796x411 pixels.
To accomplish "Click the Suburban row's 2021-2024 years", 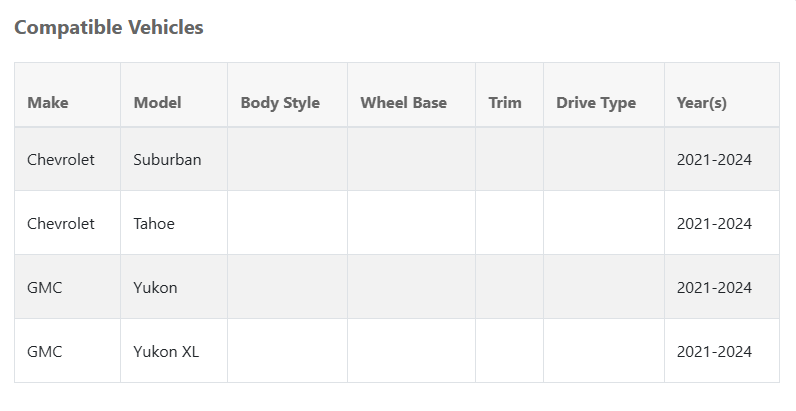I will [x=714, y=159].
